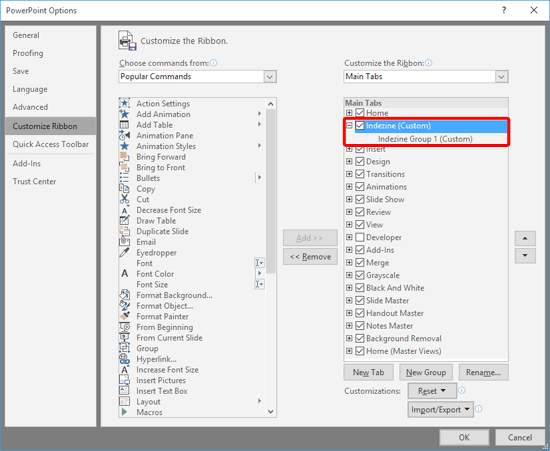Go to the Save options category
This screenshot has width=550, height=451.
coord(50,71)
